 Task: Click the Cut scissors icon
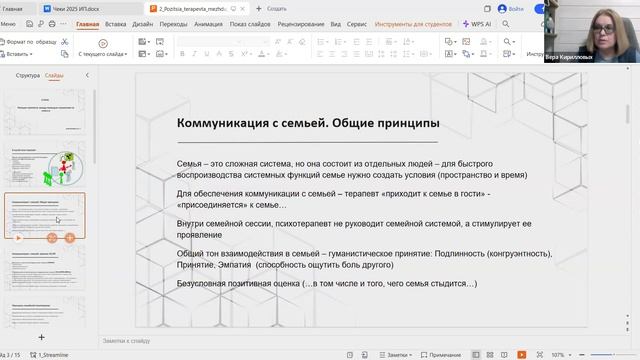click(x=64, y=42)
